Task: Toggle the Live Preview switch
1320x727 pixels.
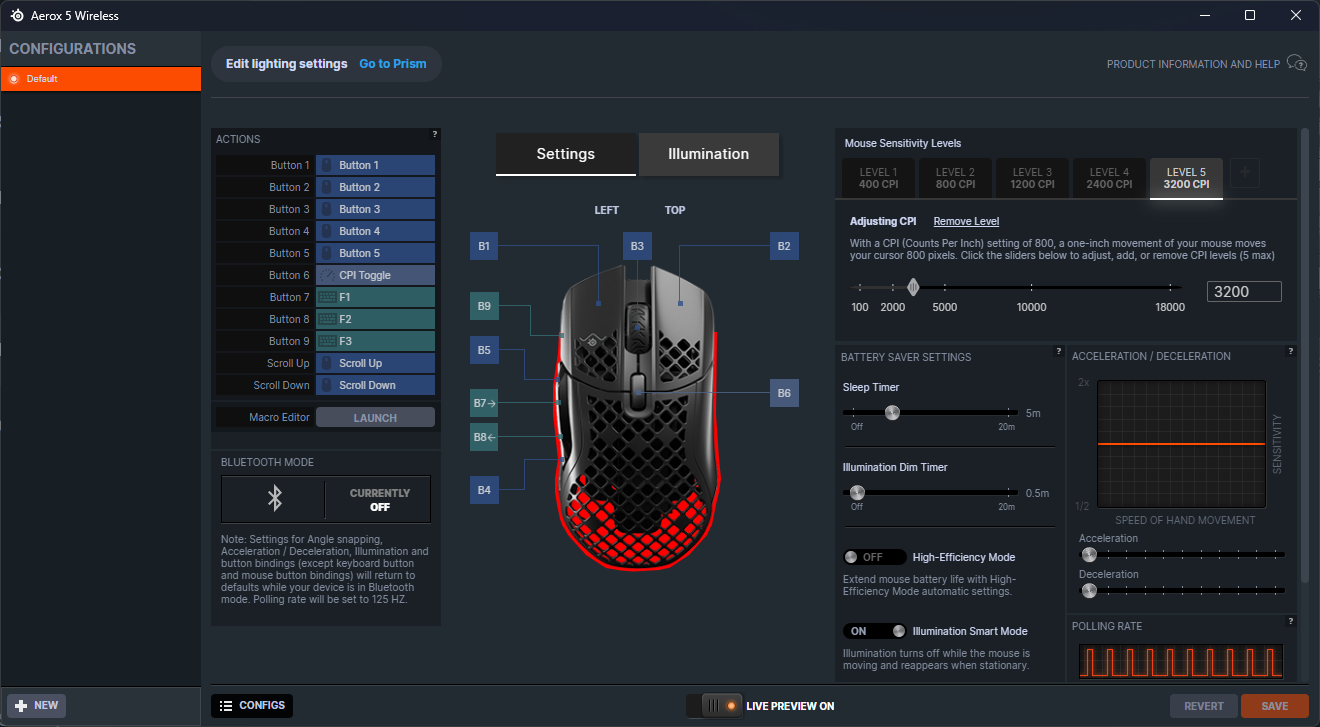Action: point(714,706)
